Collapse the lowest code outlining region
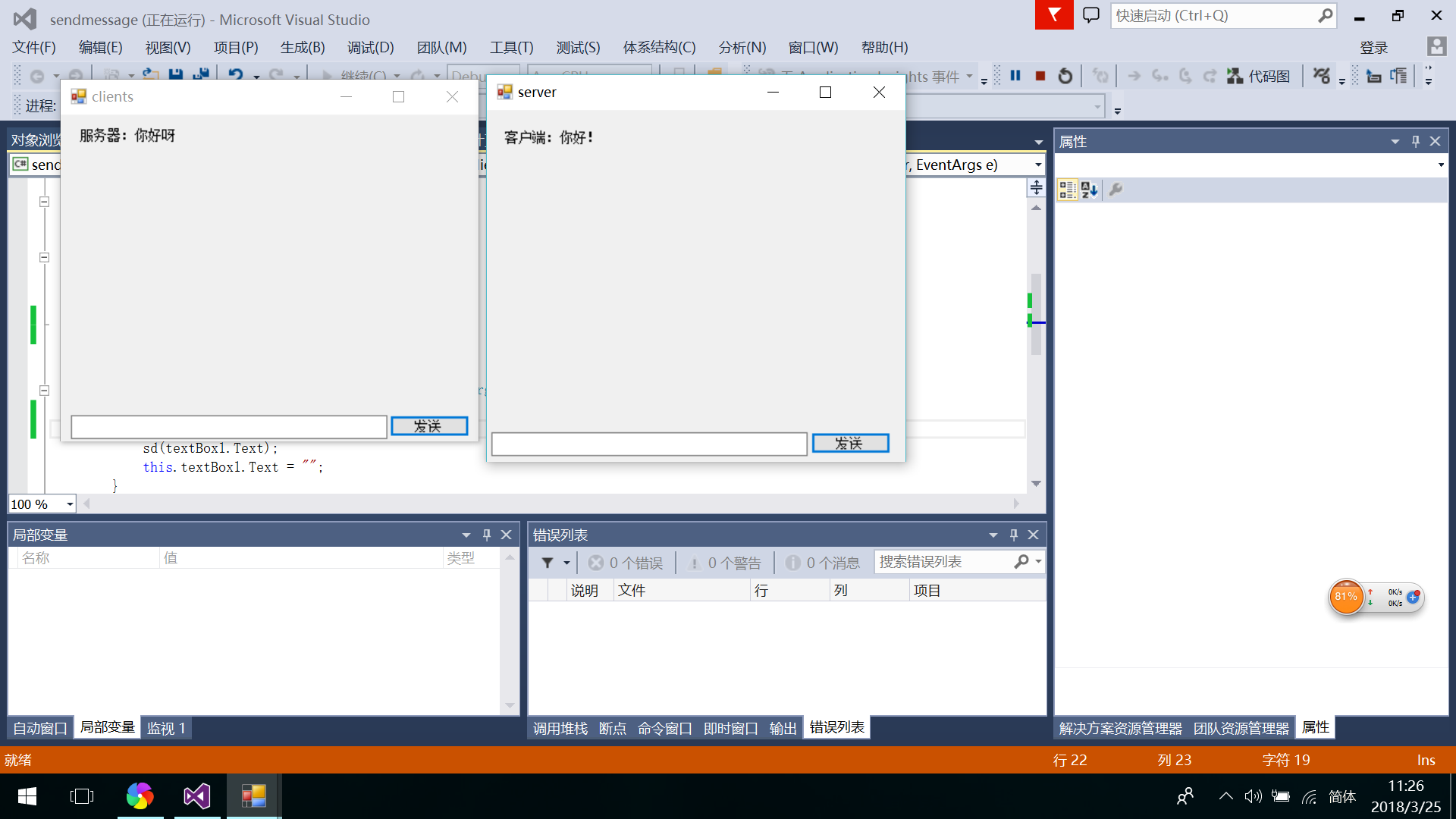 click(44, 391)
